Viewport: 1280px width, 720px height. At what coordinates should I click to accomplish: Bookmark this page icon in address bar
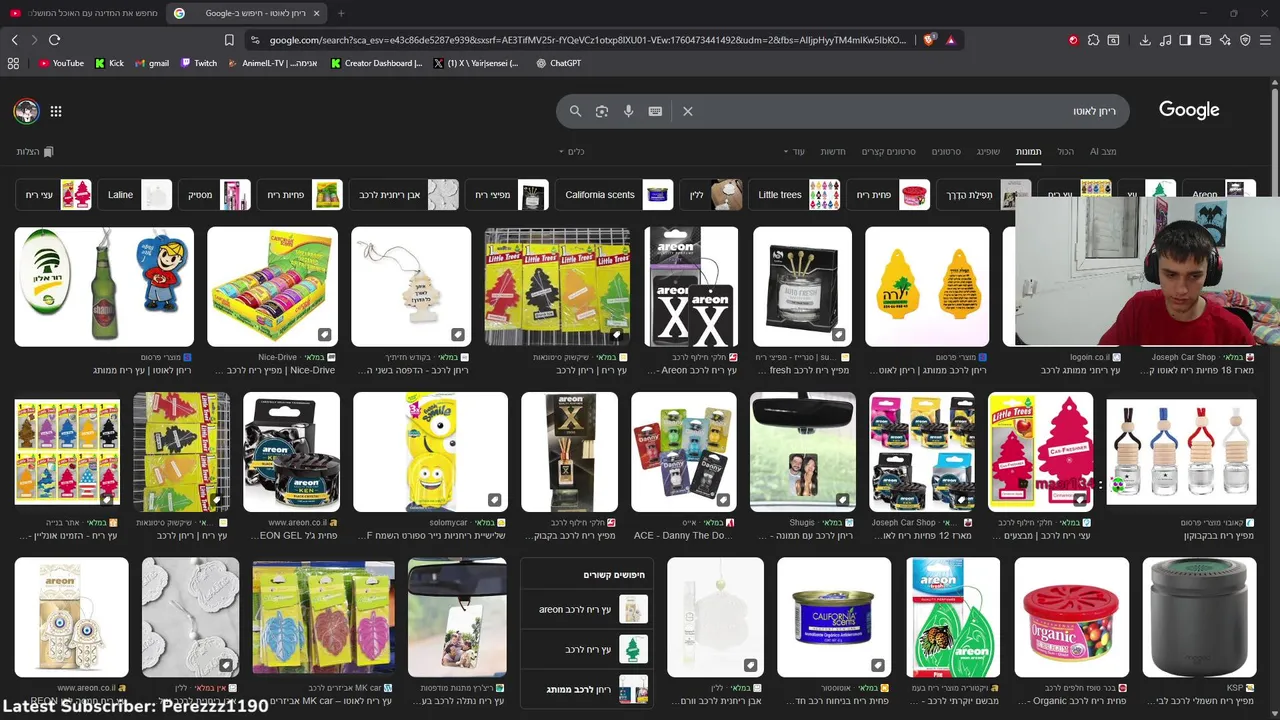click(229, 40)
